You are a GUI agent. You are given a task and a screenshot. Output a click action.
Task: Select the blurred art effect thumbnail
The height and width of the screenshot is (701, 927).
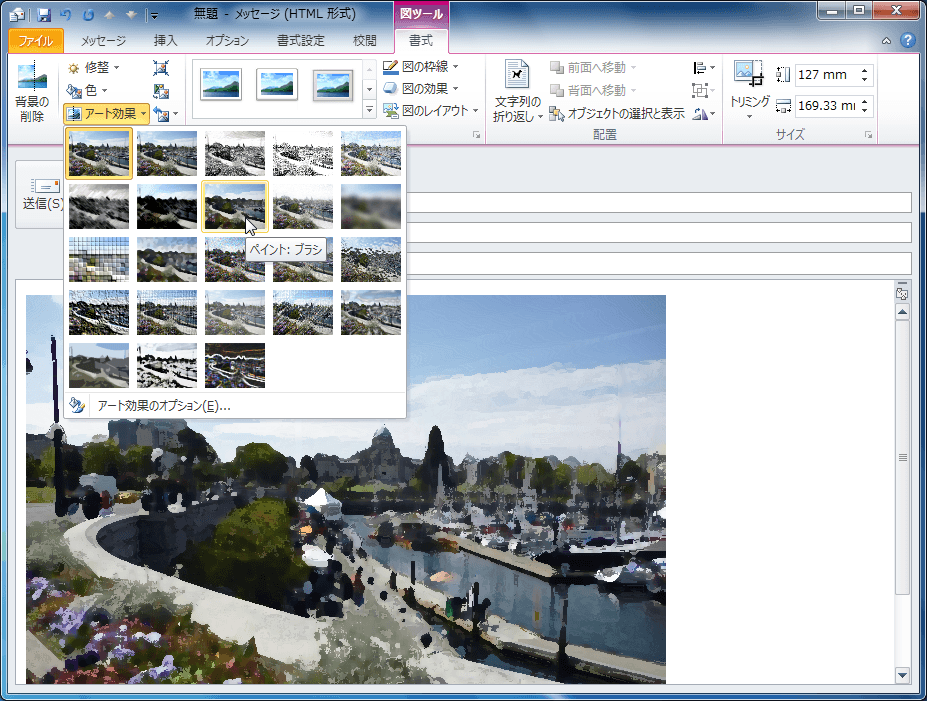pyautogui.click(x=371, y=206)
